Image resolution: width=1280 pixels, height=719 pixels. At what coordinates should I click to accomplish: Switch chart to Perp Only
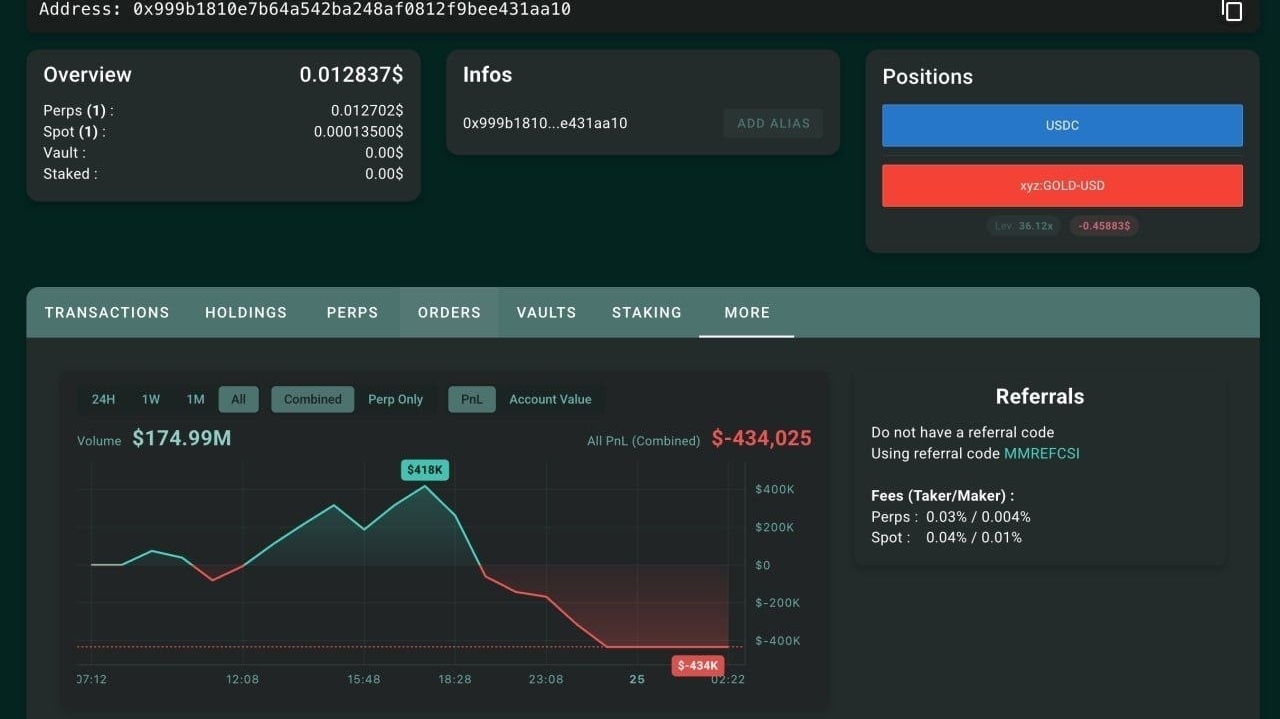point(395,399)
